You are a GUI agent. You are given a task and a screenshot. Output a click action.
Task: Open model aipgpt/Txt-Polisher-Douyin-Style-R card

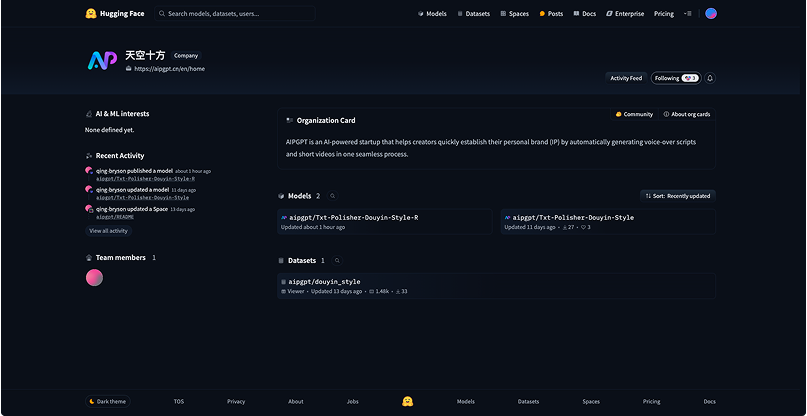tap(384, 222)
